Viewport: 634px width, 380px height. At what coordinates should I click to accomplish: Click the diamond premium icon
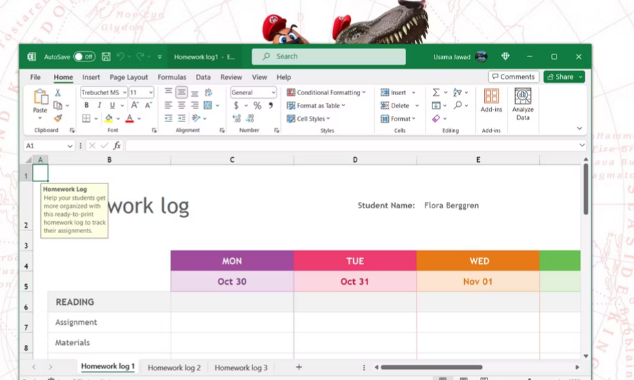coord(505,57)
